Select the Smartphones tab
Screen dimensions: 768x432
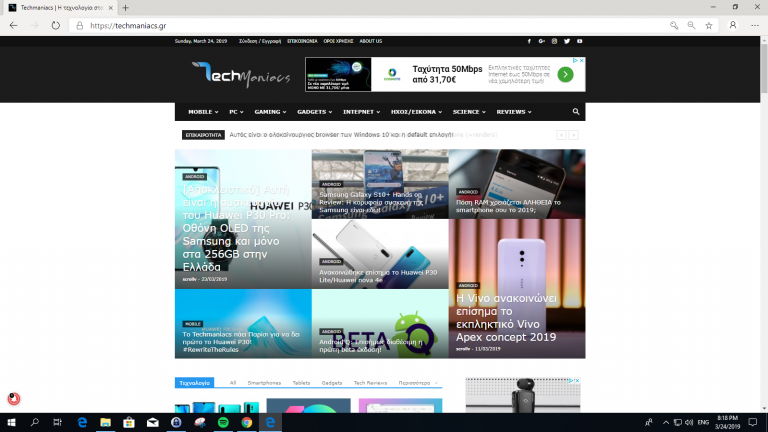pyautogui.click(x=264, y=383)
